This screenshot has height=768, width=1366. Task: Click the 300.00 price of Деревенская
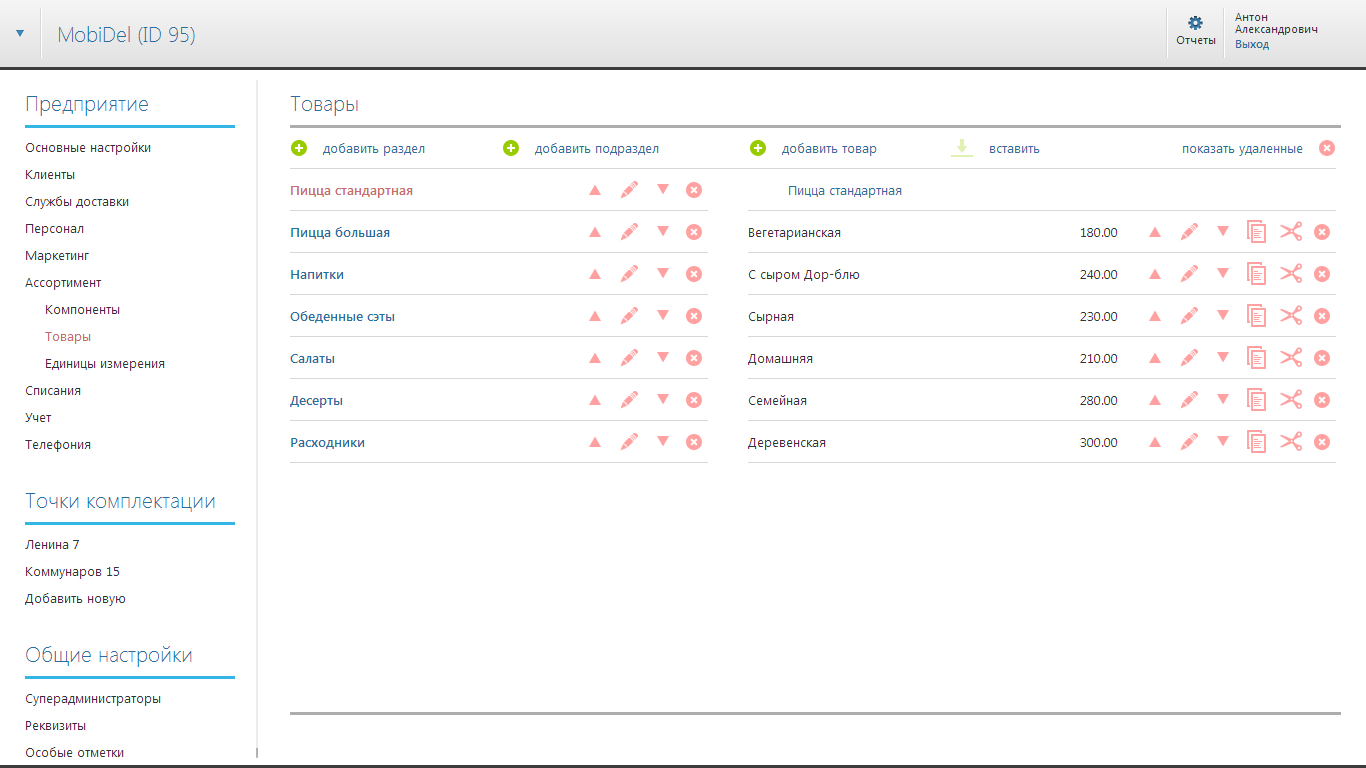click(x=1099, y=442)
